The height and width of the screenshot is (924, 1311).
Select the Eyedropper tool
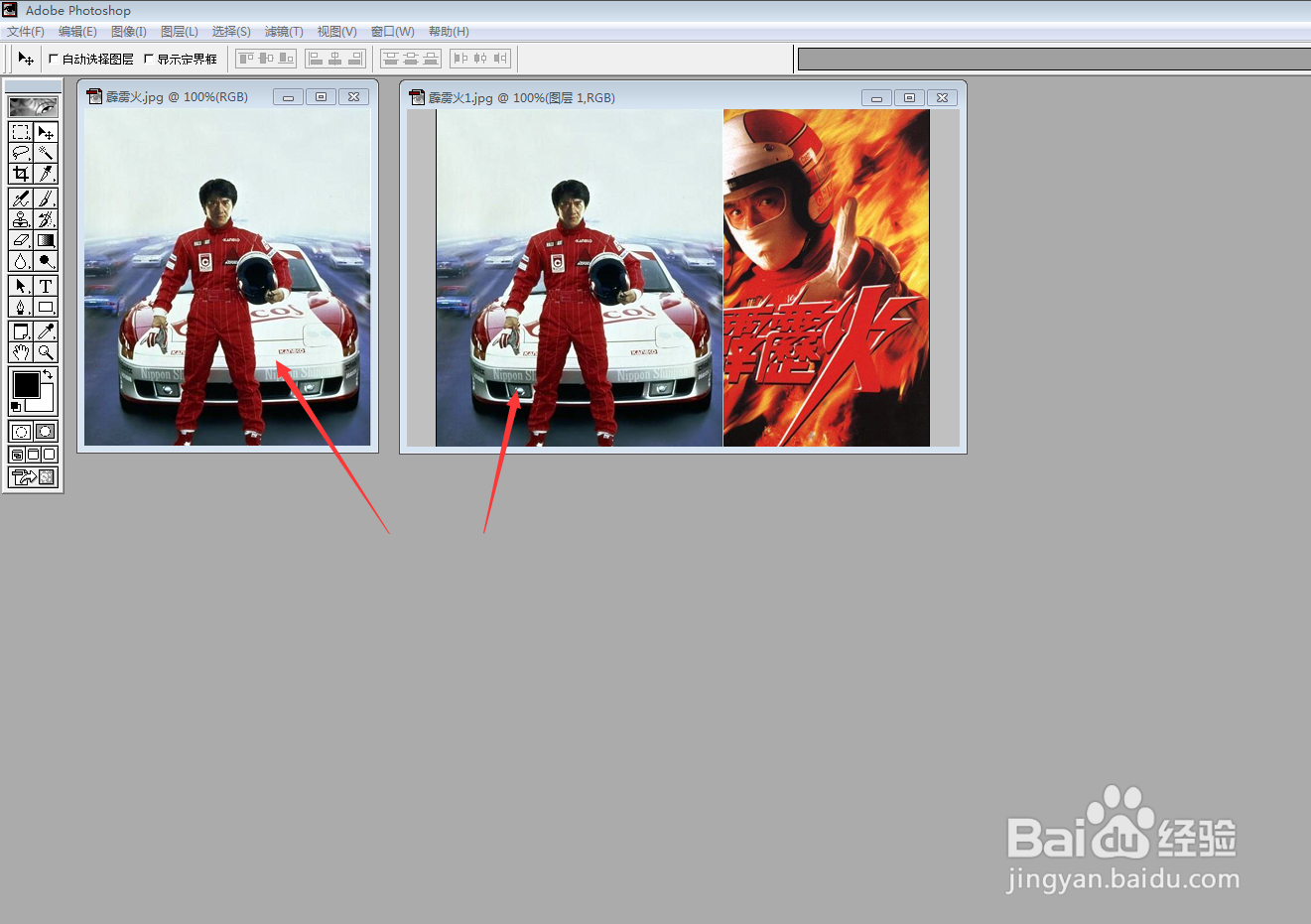(x=46, y=331)
